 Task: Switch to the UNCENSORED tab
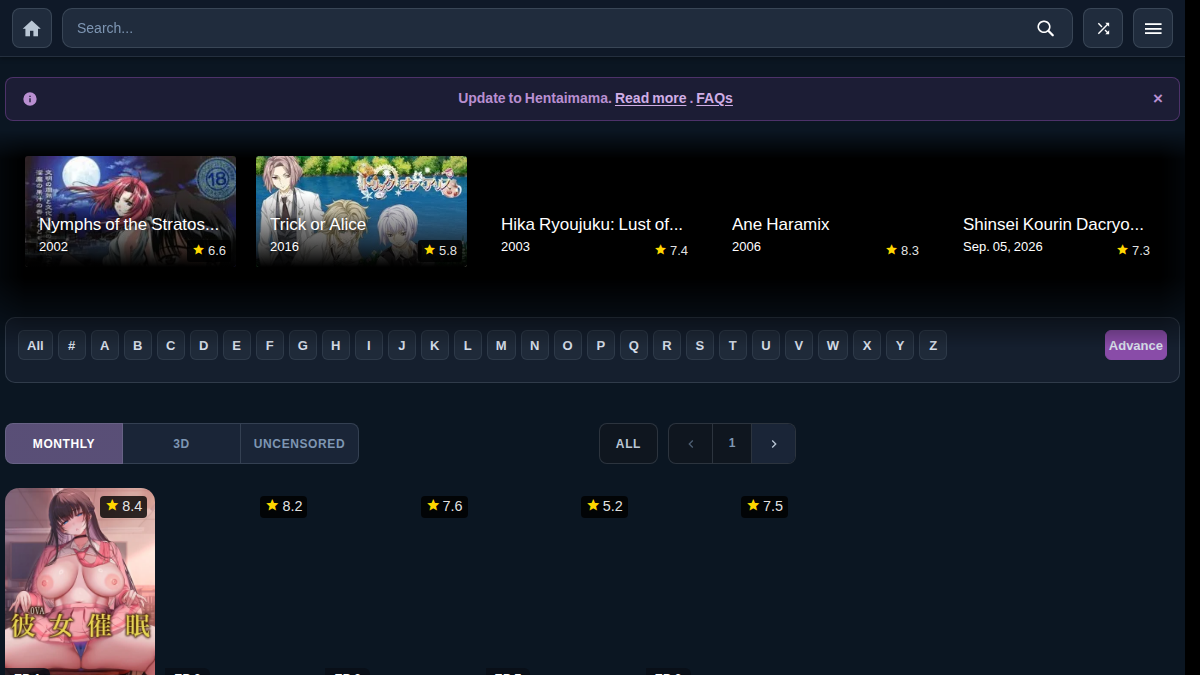(x=299, y=443)
